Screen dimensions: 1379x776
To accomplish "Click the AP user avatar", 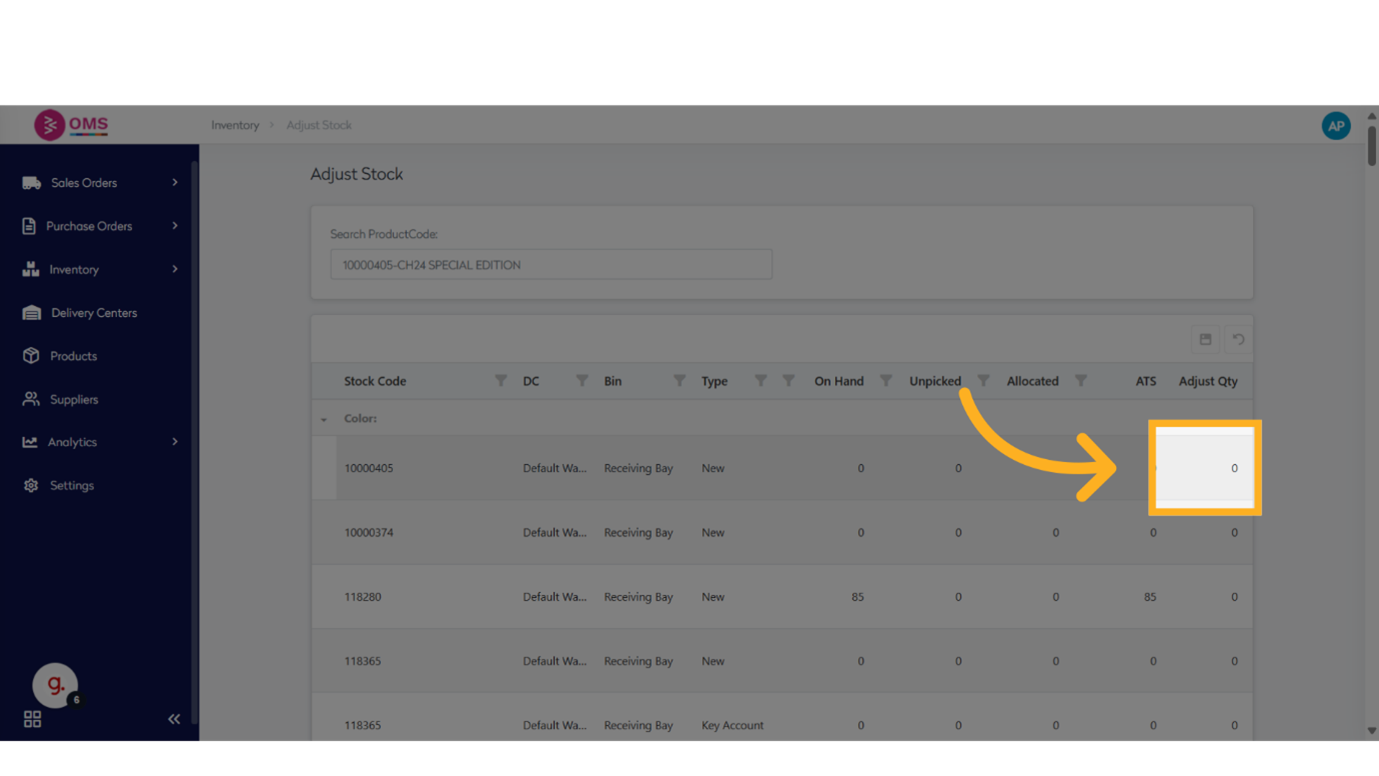I will click(x=1335, y=126).
